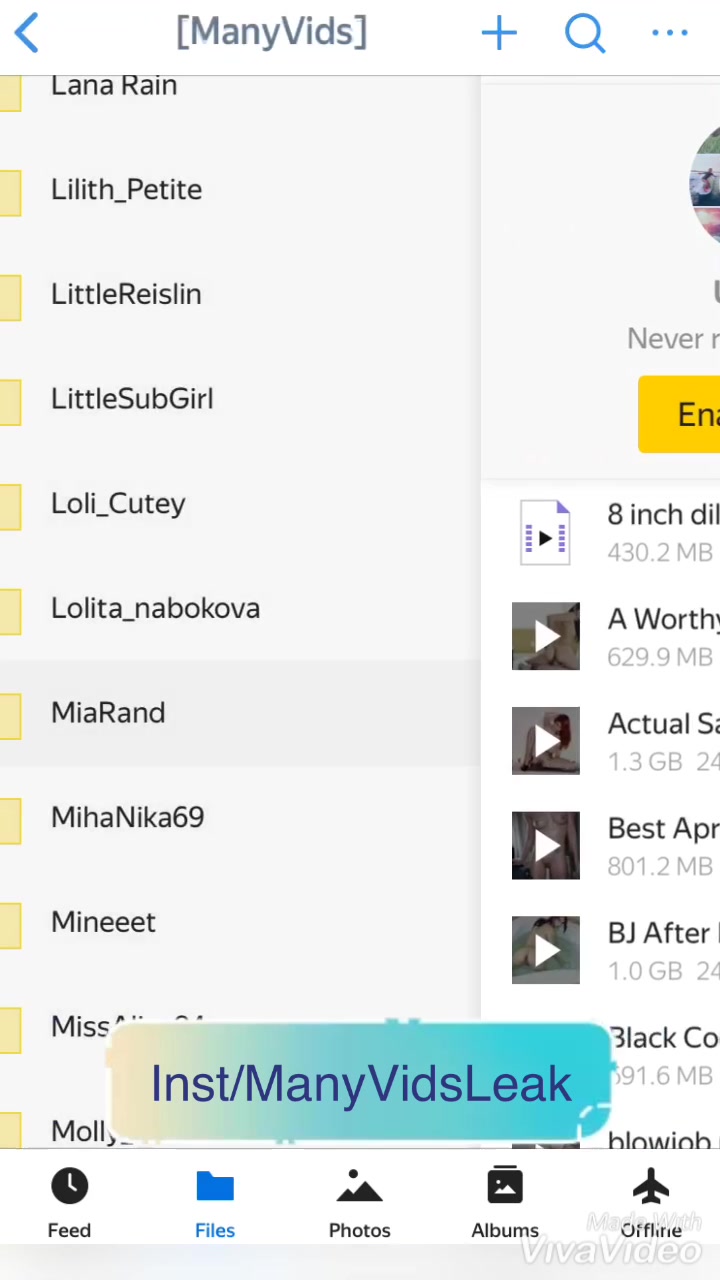Click the yellow Enable button
The image size is (720, 1280).
coord(679,414)
